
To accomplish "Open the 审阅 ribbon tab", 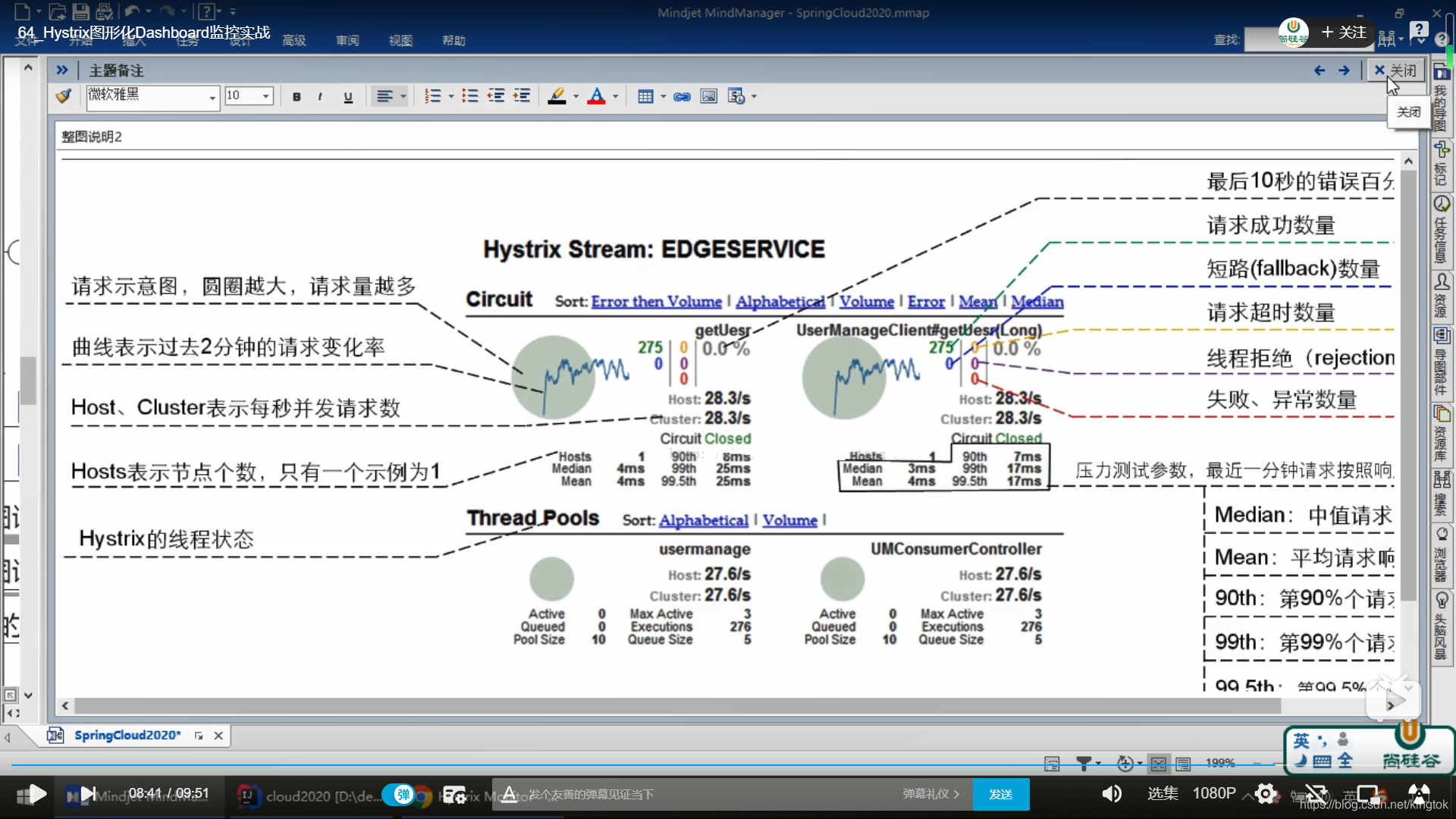I will click(347, 40).
